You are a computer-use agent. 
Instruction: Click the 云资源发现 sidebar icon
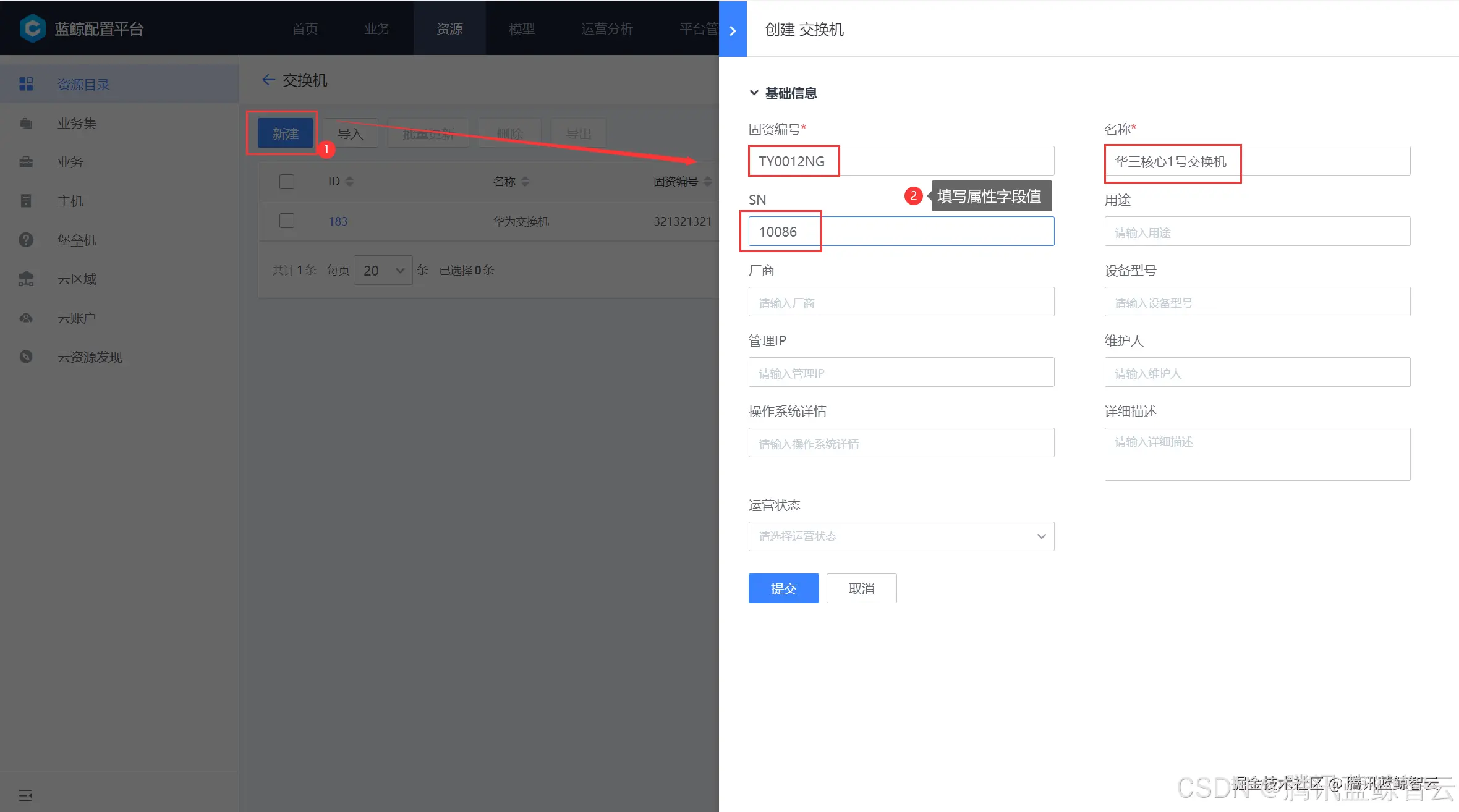pos(26,357)
